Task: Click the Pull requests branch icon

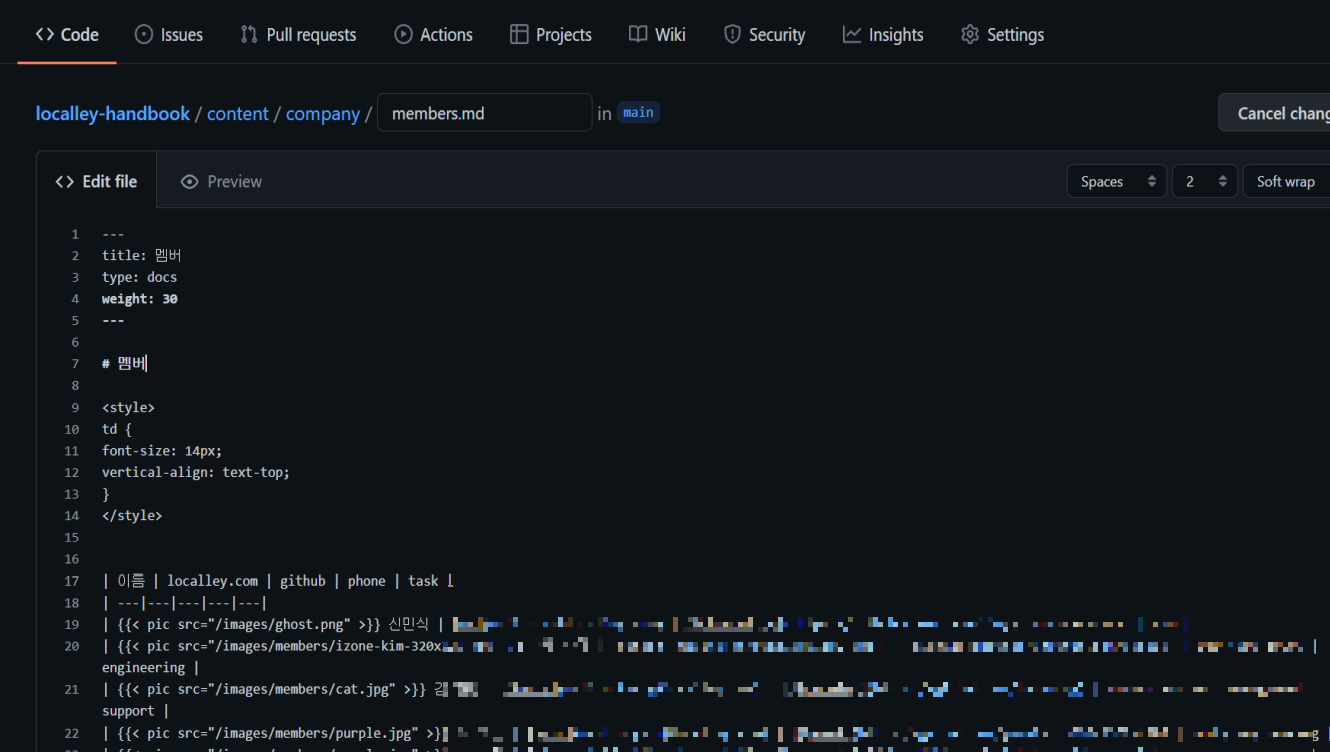Action: click(x=249, y=35)
